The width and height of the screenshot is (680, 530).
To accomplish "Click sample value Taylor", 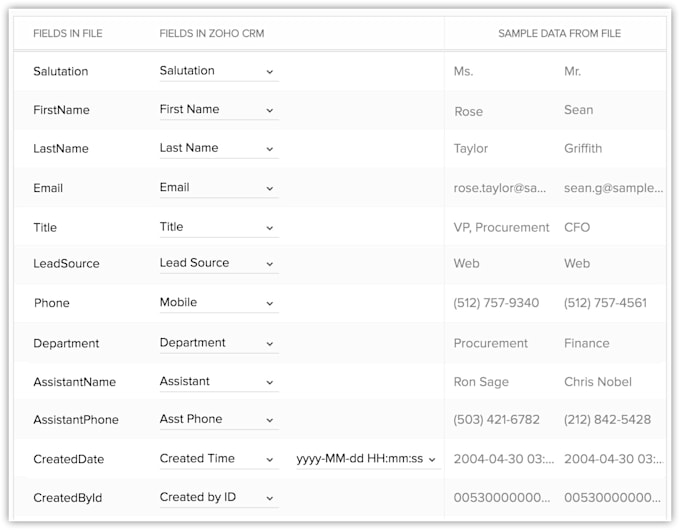I will [x=471, y=149].
